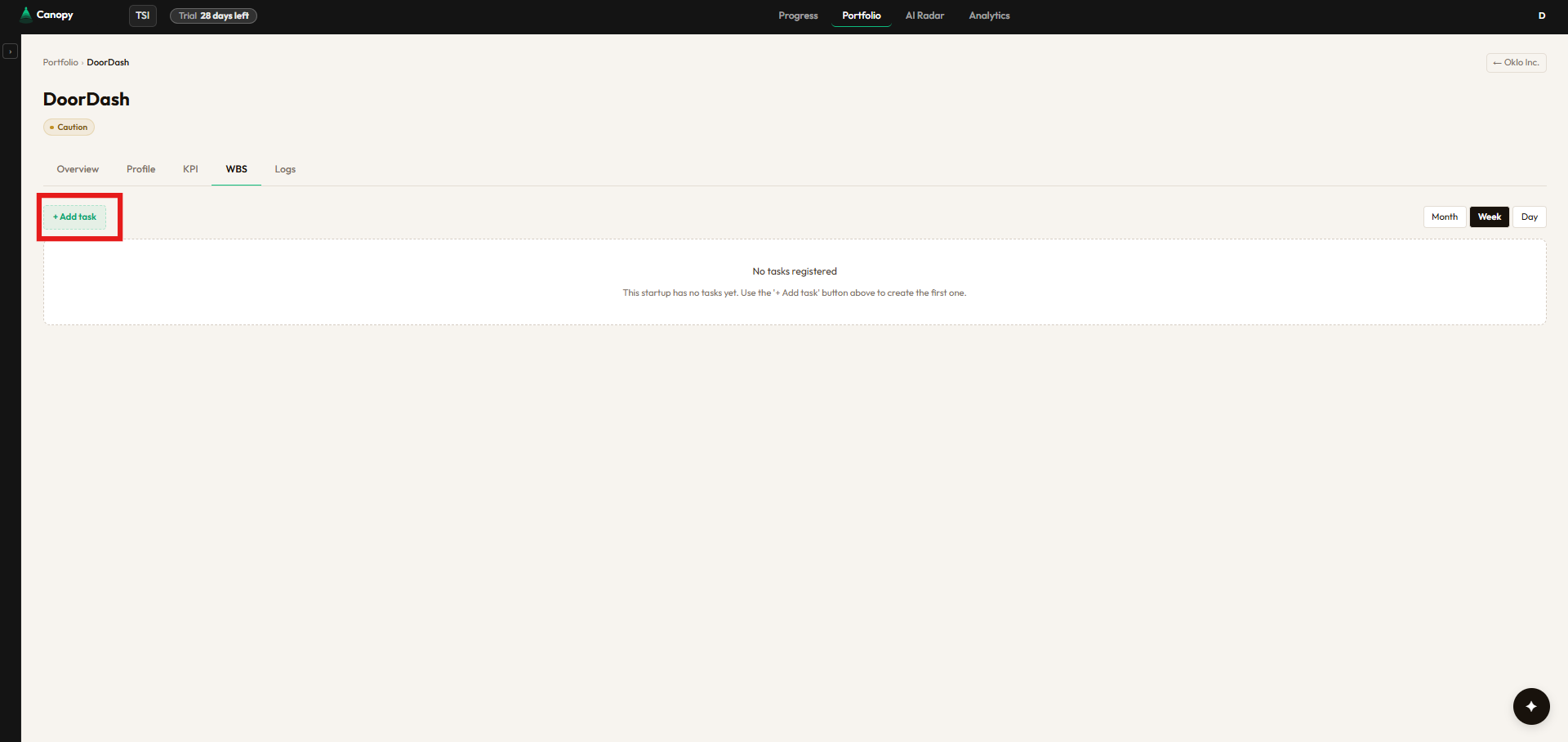The image size is (1568, 742).
Task: Change timeline to Day view
Action: click(x=1529, y=217)
